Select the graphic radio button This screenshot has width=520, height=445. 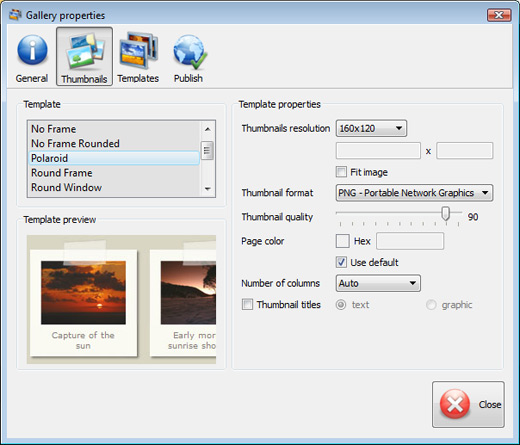pyautogui.click(x=431, y=305)
